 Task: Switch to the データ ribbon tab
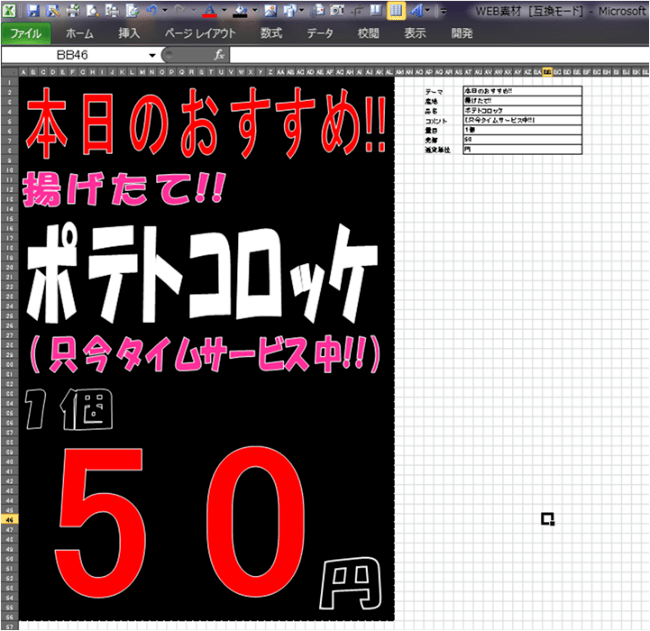(x=320, y=33)
